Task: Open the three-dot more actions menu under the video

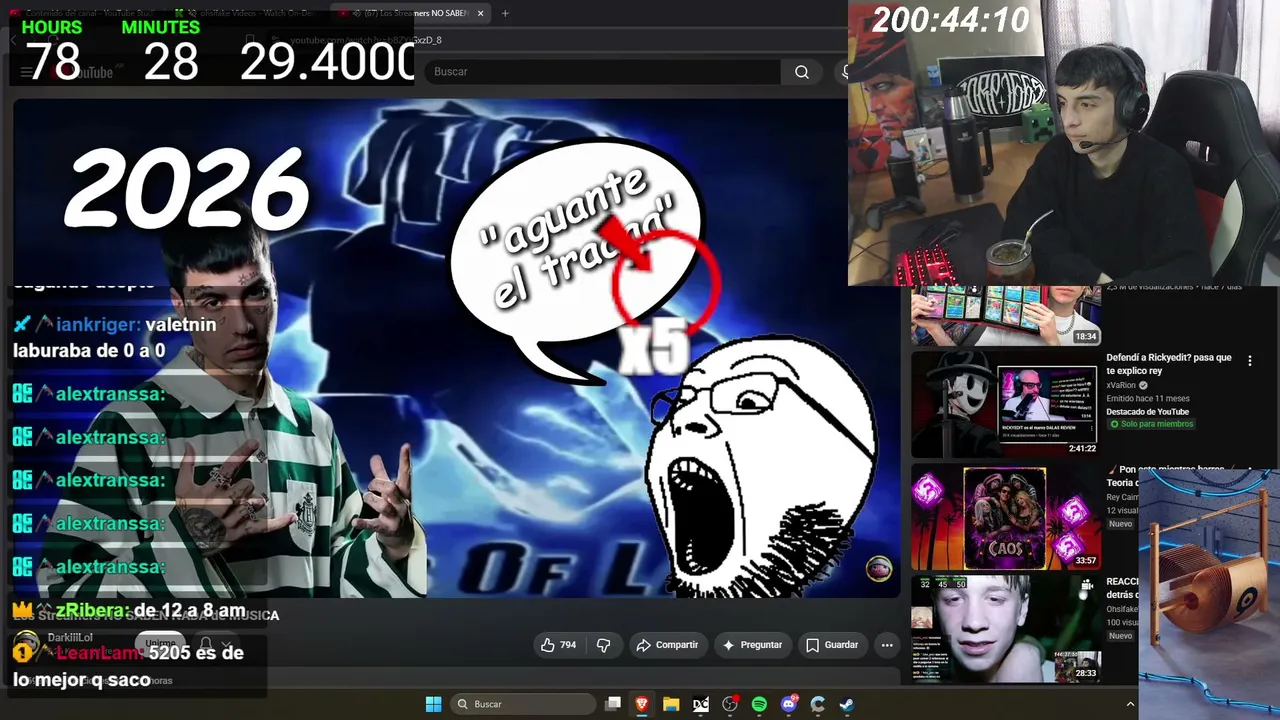Action: coord(886,645)
